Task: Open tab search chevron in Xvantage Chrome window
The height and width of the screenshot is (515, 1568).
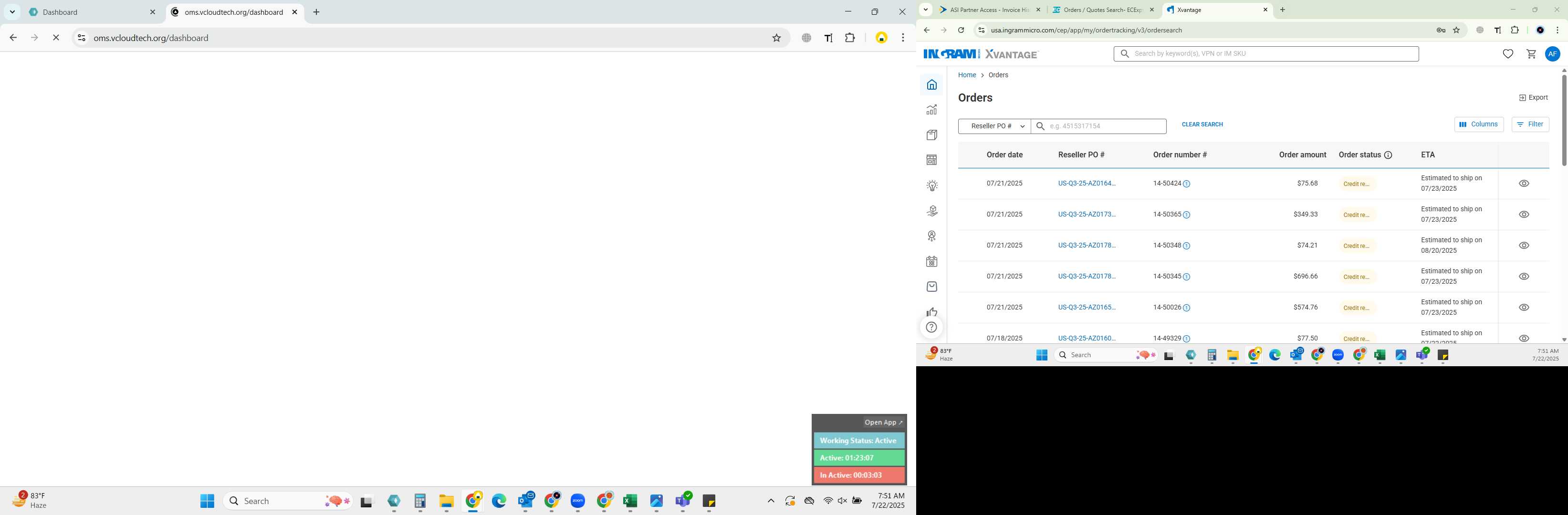Action: (x=925, y=9)
